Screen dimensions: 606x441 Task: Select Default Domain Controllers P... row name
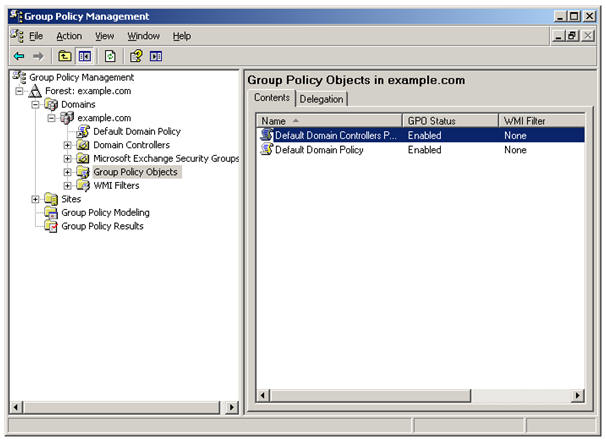coord(335,135)
